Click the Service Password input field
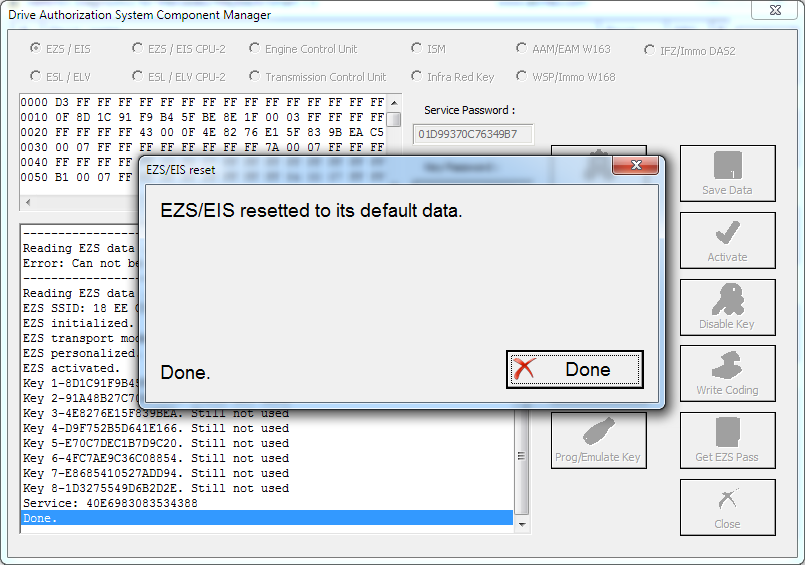805x565 pixels. (x=473, y=134)
